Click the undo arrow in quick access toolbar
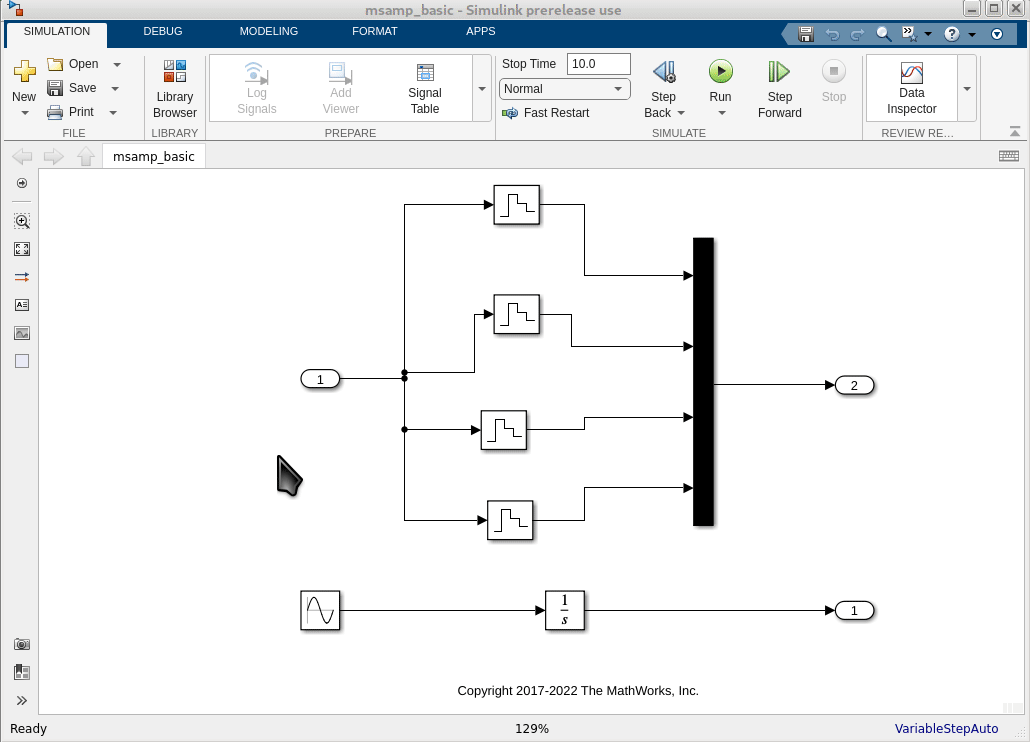Image resolution: width=1030 pixels, height=742 pixels. click(x=832, y=34)
